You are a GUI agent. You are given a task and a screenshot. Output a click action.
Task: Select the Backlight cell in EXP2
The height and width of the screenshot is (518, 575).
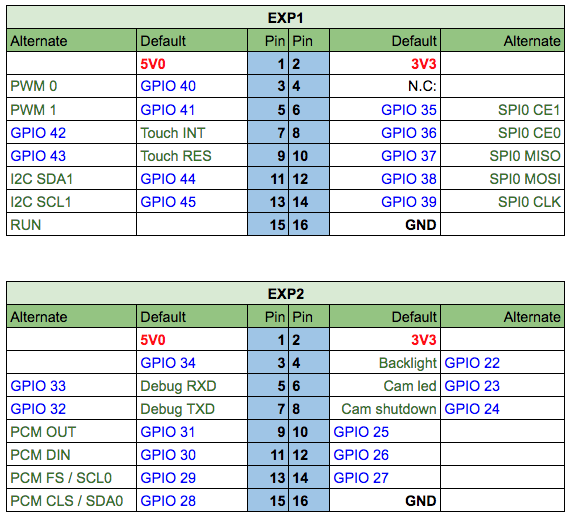click(385, 363)
